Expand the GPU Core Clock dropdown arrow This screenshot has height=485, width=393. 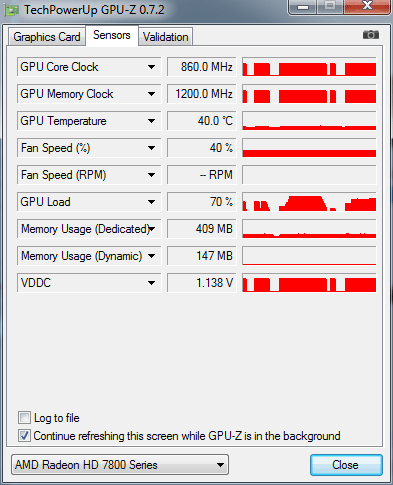(151, 67)
